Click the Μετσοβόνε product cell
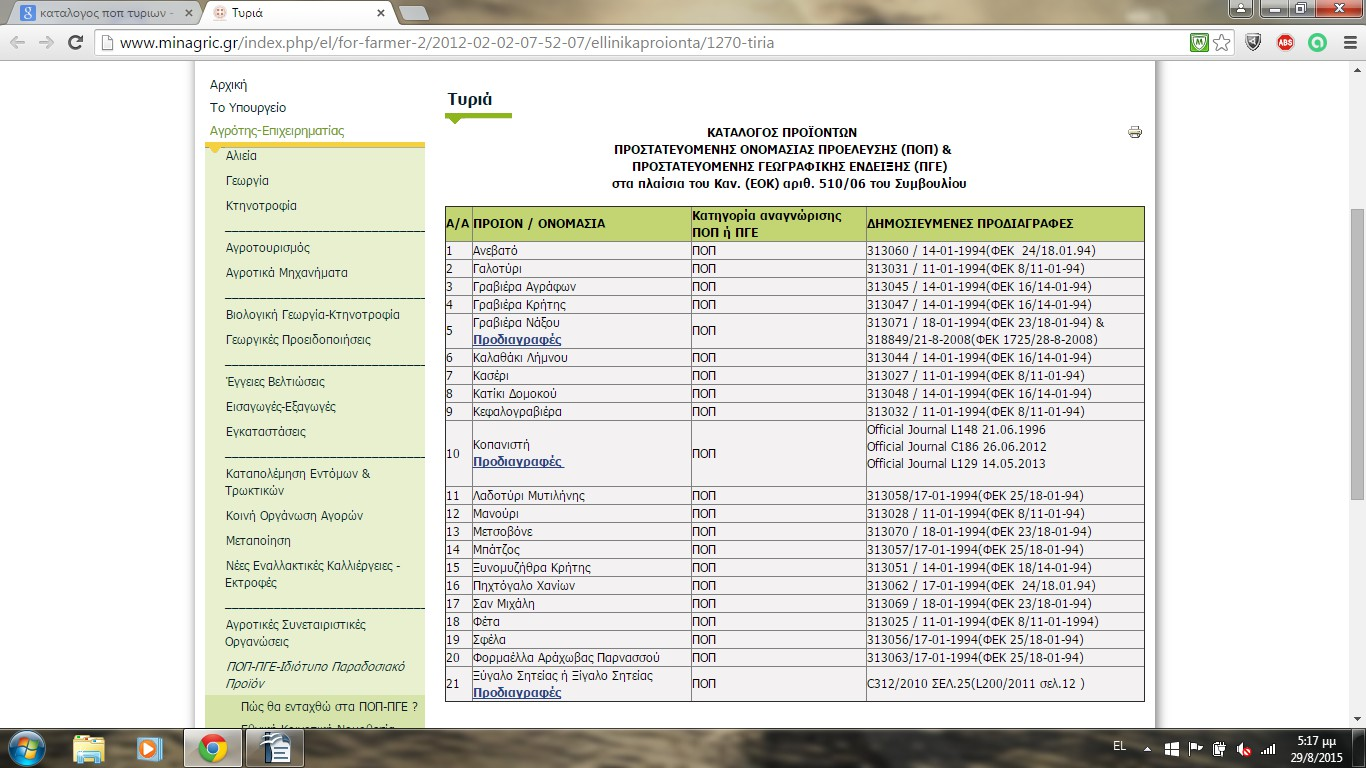This screenshot has height=768, width=1366. (581, 532)
